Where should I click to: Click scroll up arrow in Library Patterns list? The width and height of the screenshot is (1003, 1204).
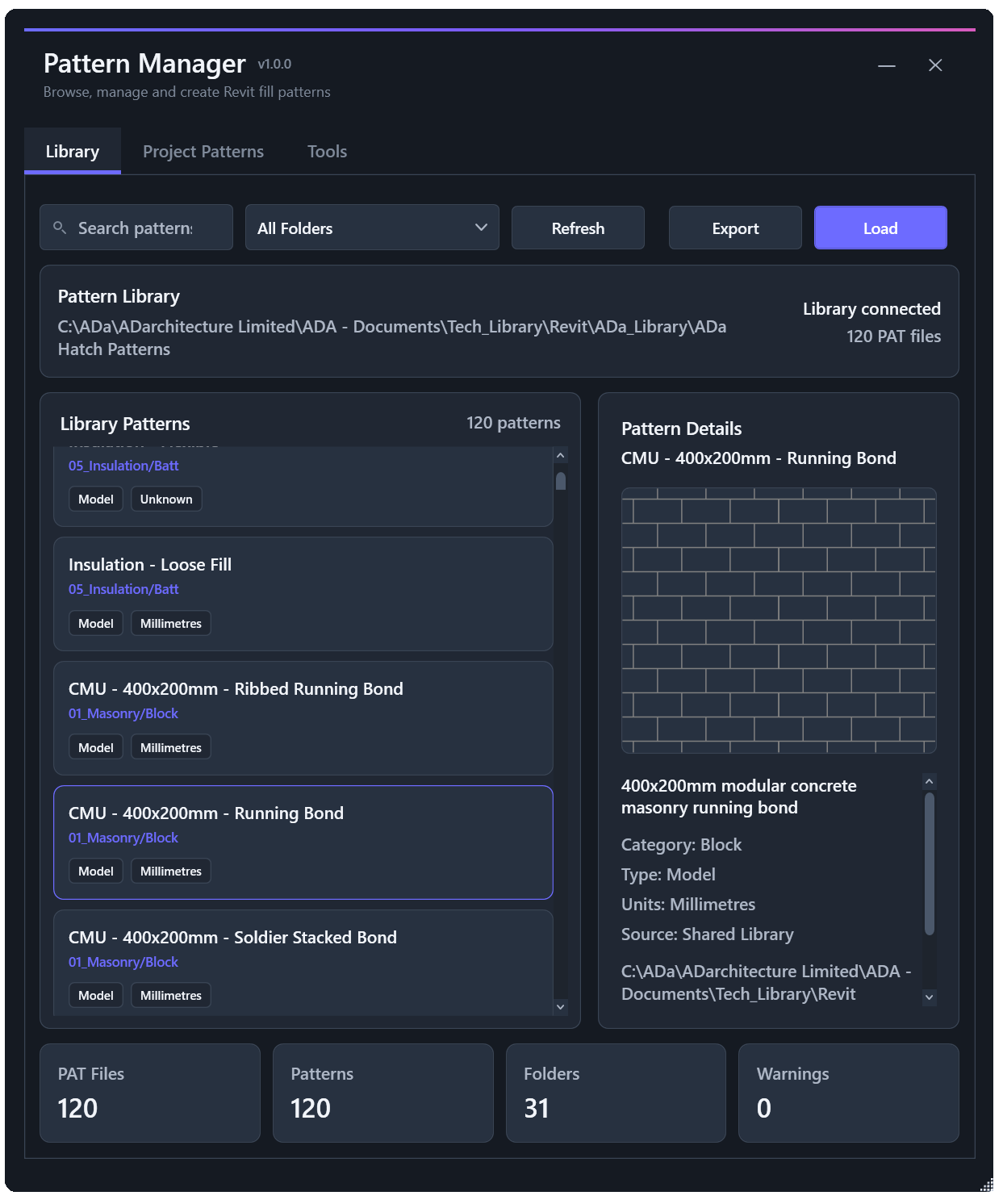(561, 455)
